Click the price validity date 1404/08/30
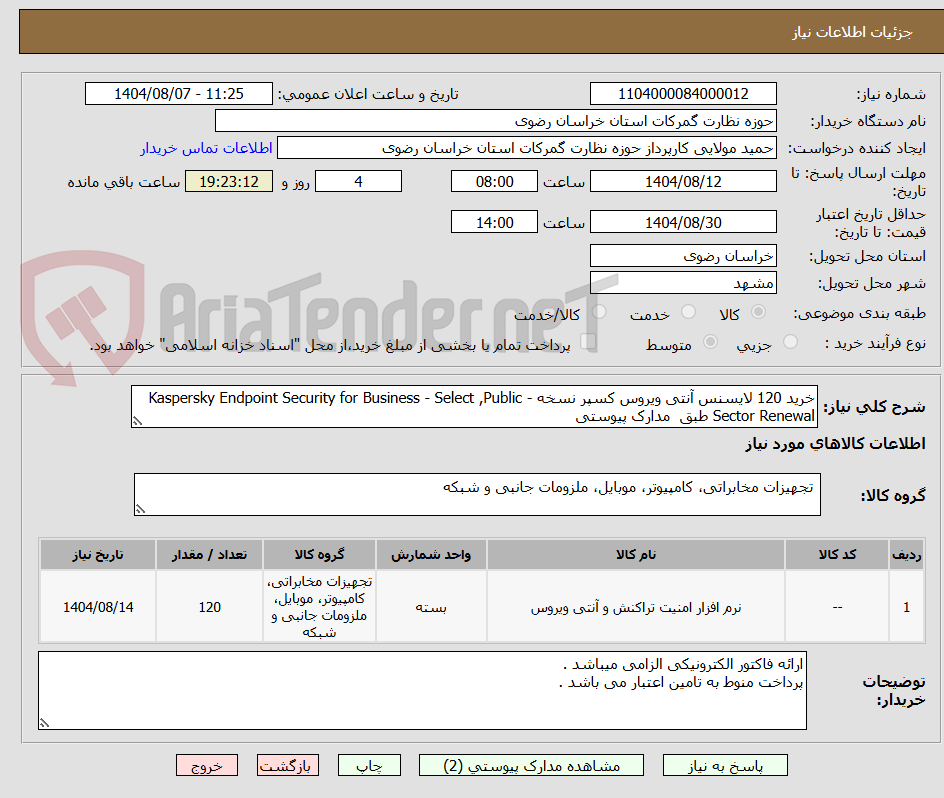 [683, 222]
